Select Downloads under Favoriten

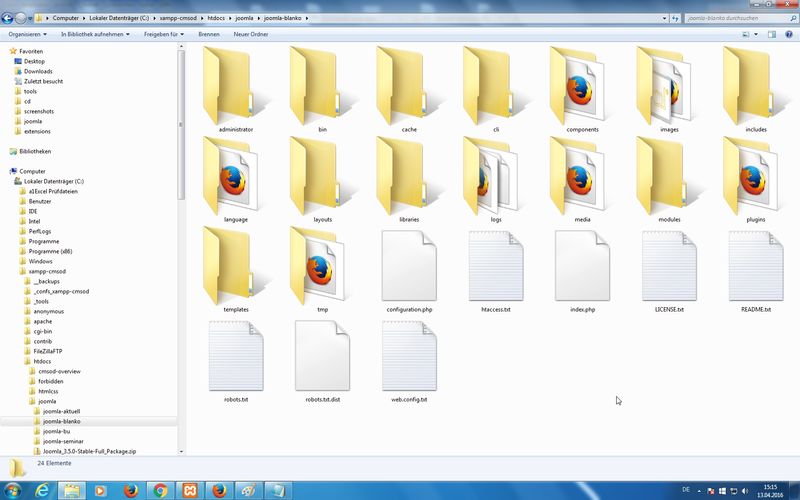click(38, 71)
